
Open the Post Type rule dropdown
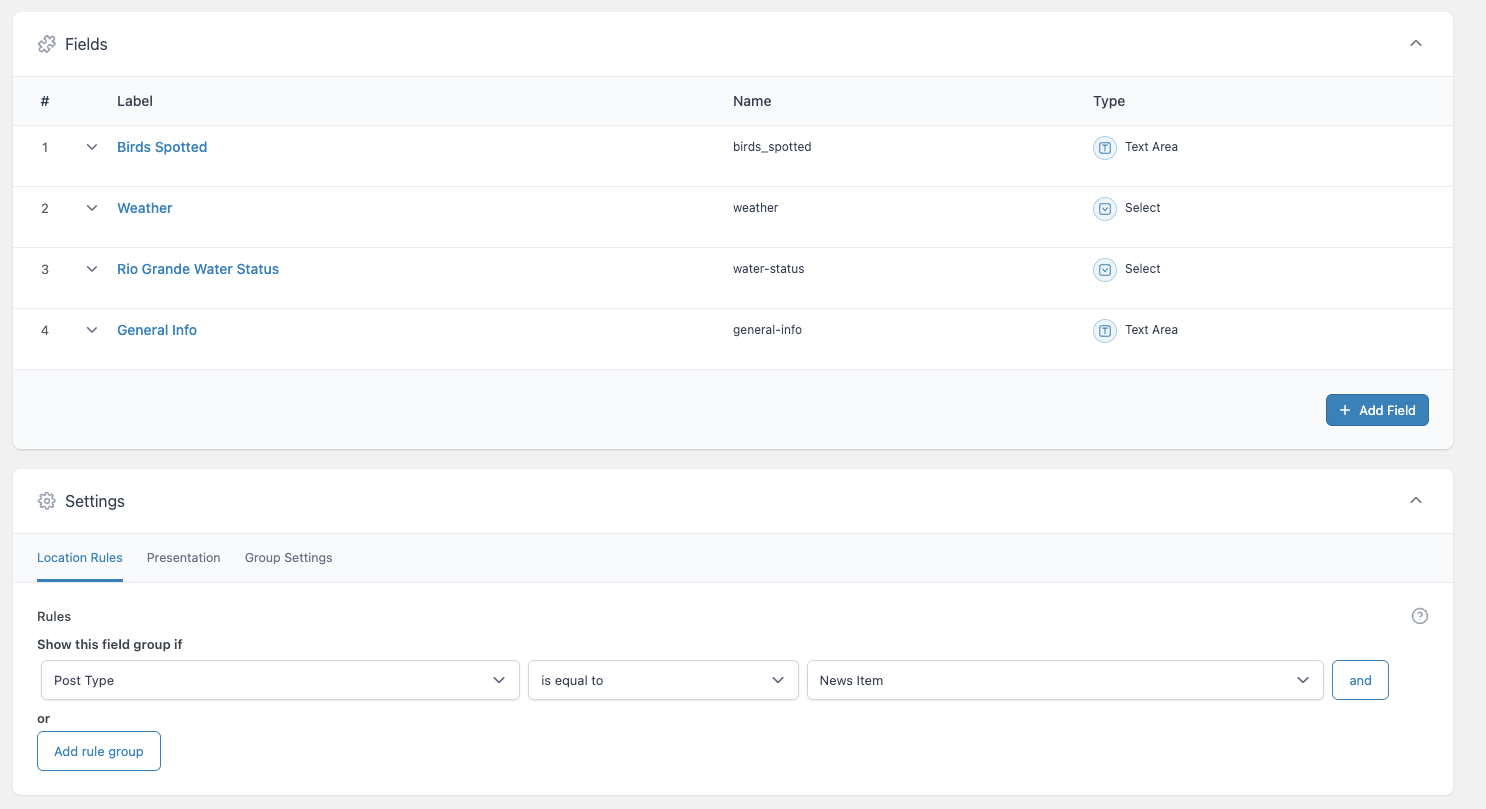point(280,680)
